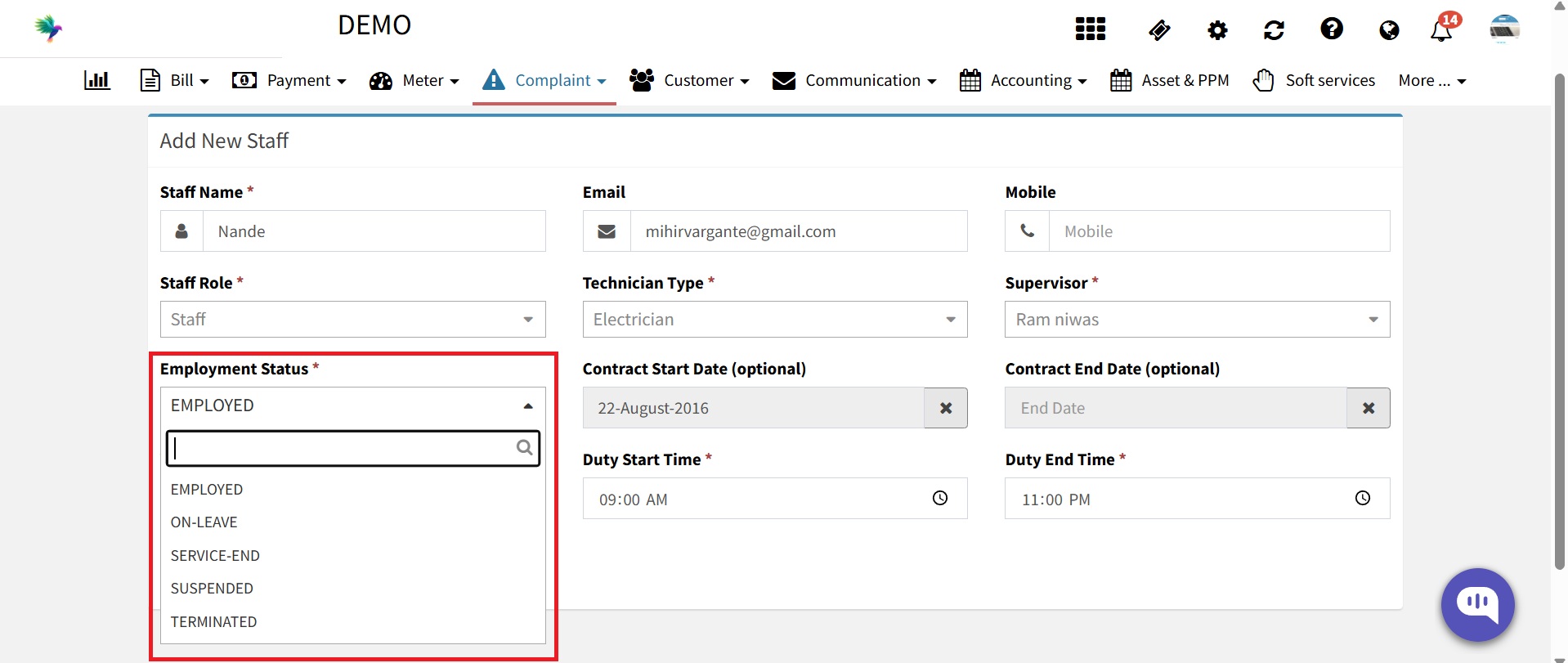This screenshot has width=1568, height=663.
Task: Click the globe language icon
Action: [x=1388, y=30]
